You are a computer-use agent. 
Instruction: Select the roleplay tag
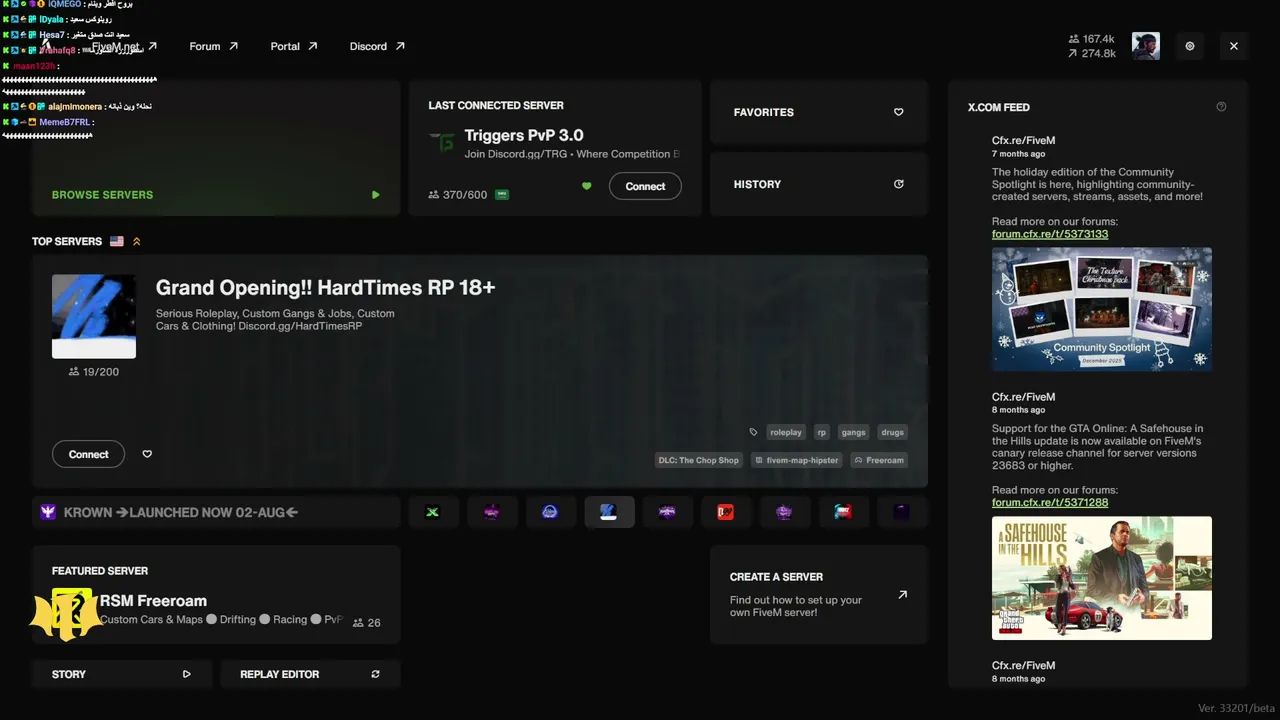pos(786,432)
